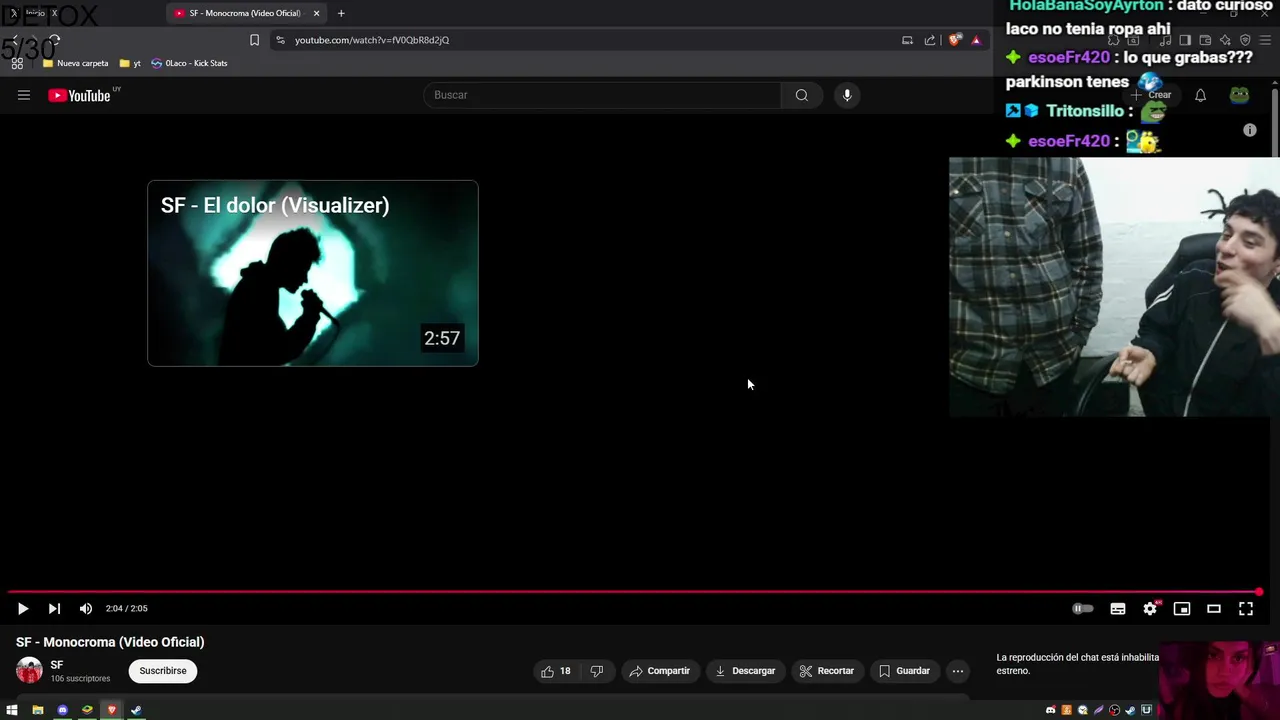The image size is (1280, 720).
Task: Dislike the video thumbs down
Action: pyautogui.click(x=597, y=671)
